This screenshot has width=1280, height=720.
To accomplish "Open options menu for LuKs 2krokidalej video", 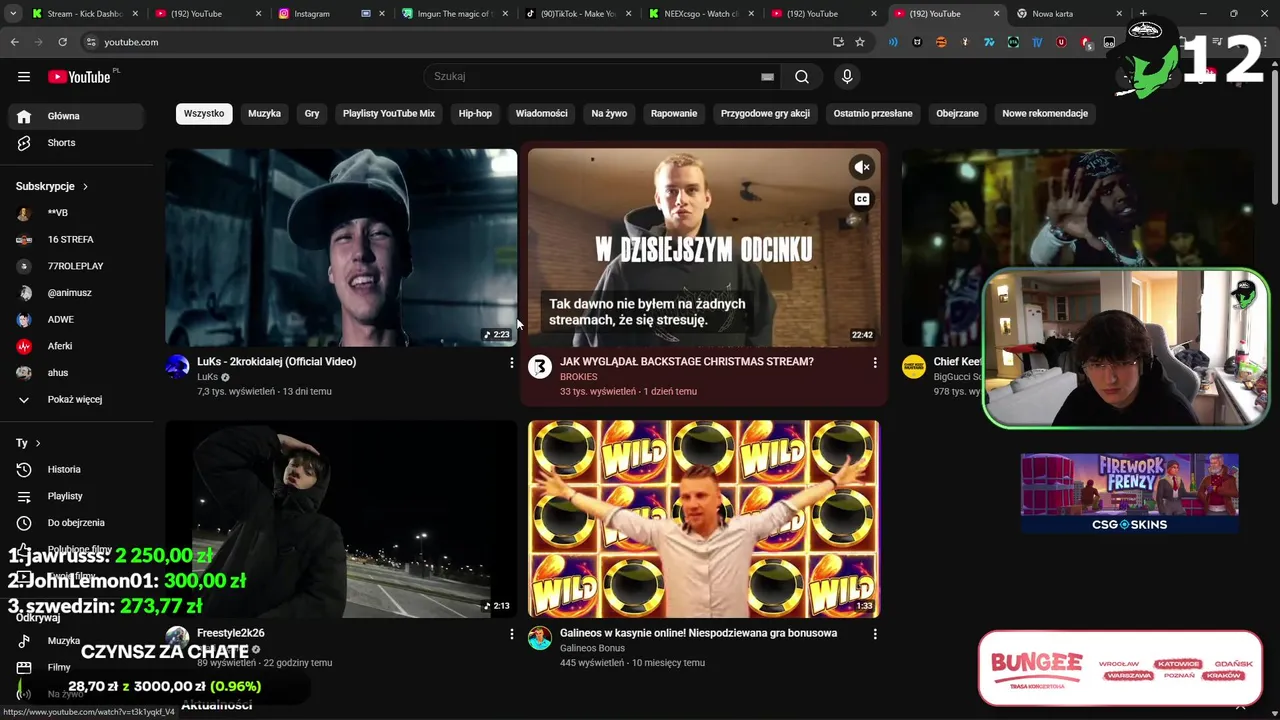I will coord(511,362).
